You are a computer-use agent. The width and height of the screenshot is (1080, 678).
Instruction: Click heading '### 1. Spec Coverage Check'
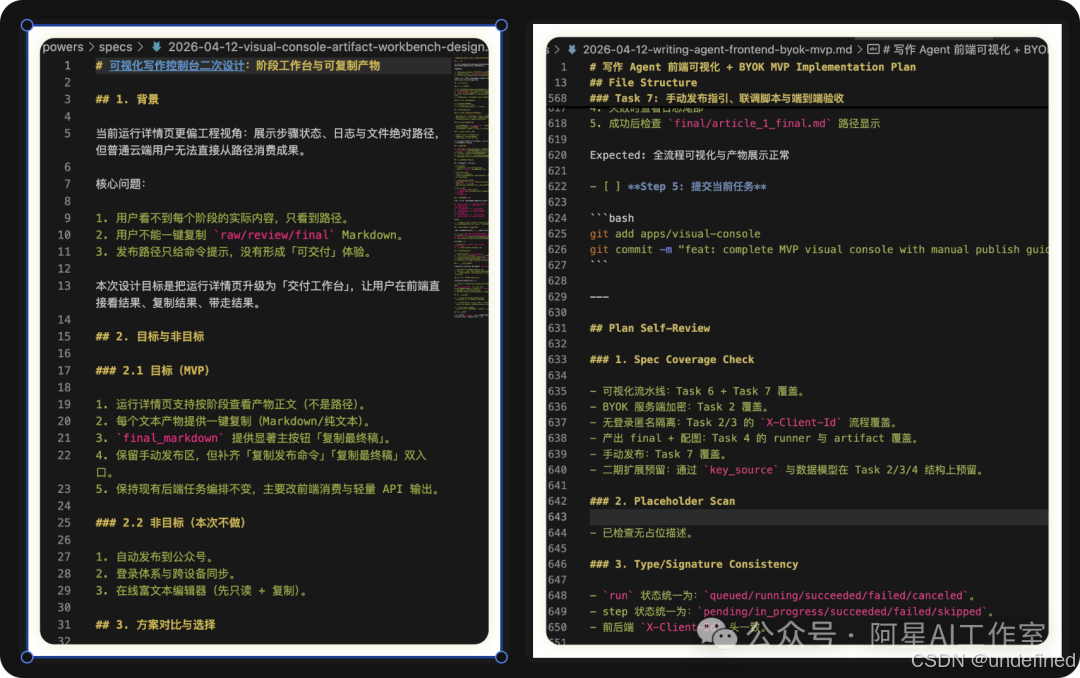click(672, 360)
